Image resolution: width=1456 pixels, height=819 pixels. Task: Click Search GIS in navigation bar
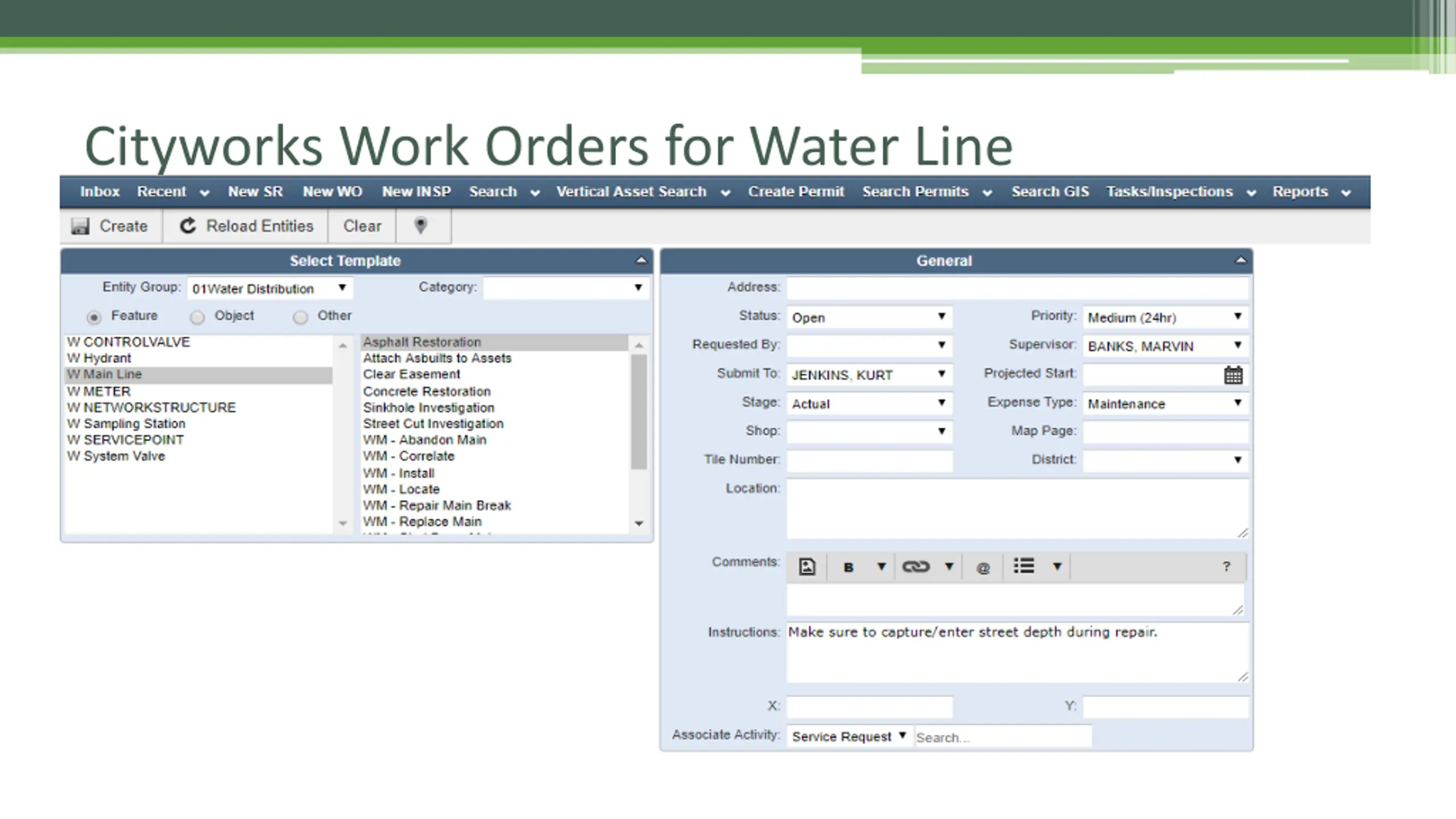[x=1050, y=192]
